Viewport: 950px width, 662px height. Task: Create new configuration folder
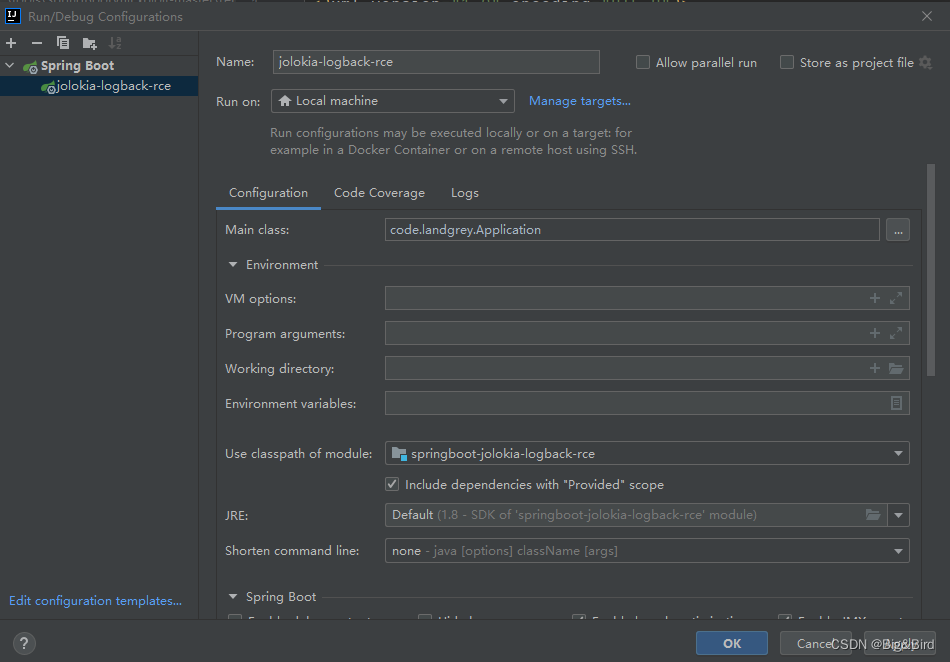(89, 43)
